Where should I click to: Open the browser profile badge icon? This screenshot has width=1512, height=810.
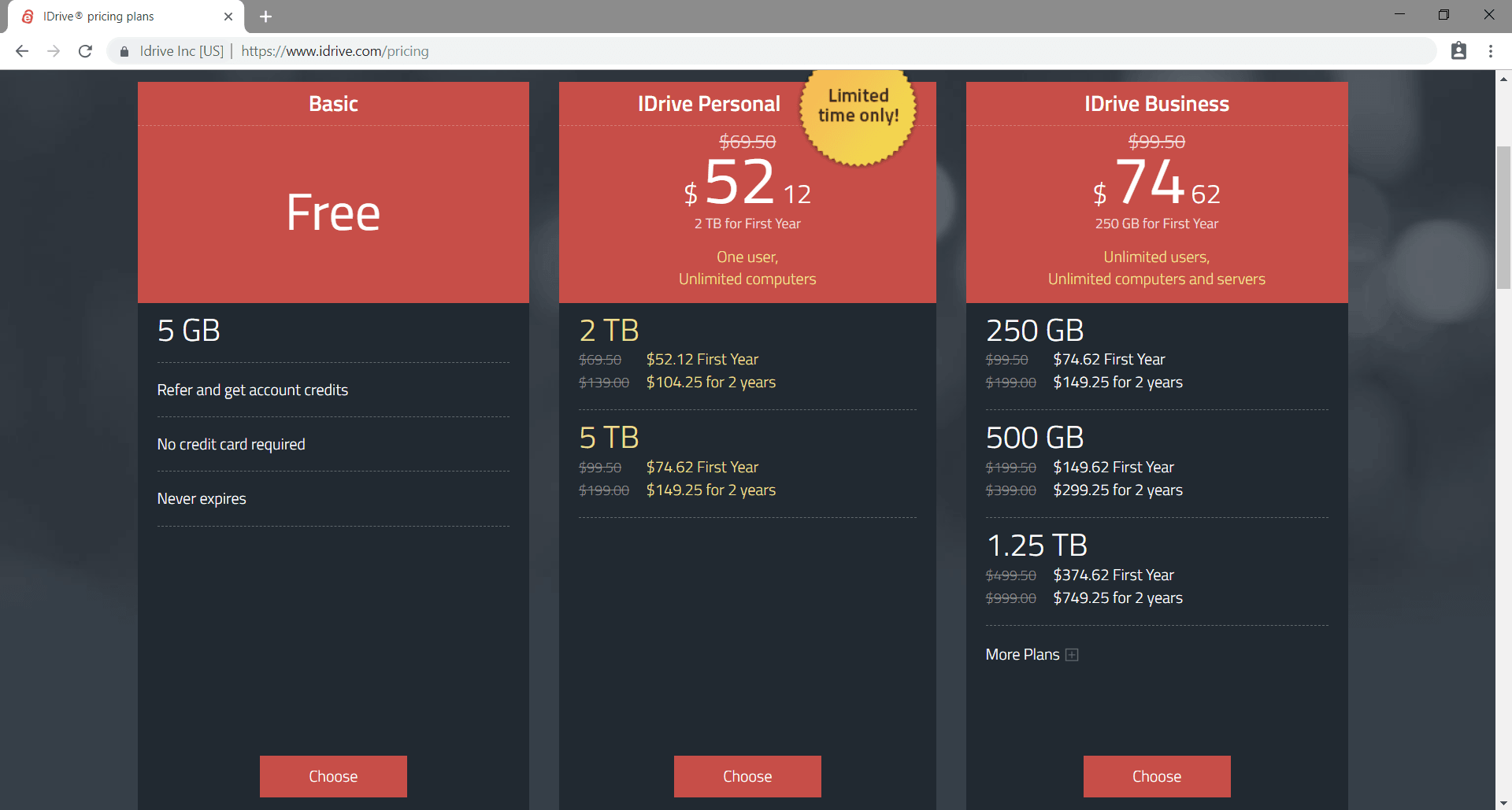pos(1459,50)
